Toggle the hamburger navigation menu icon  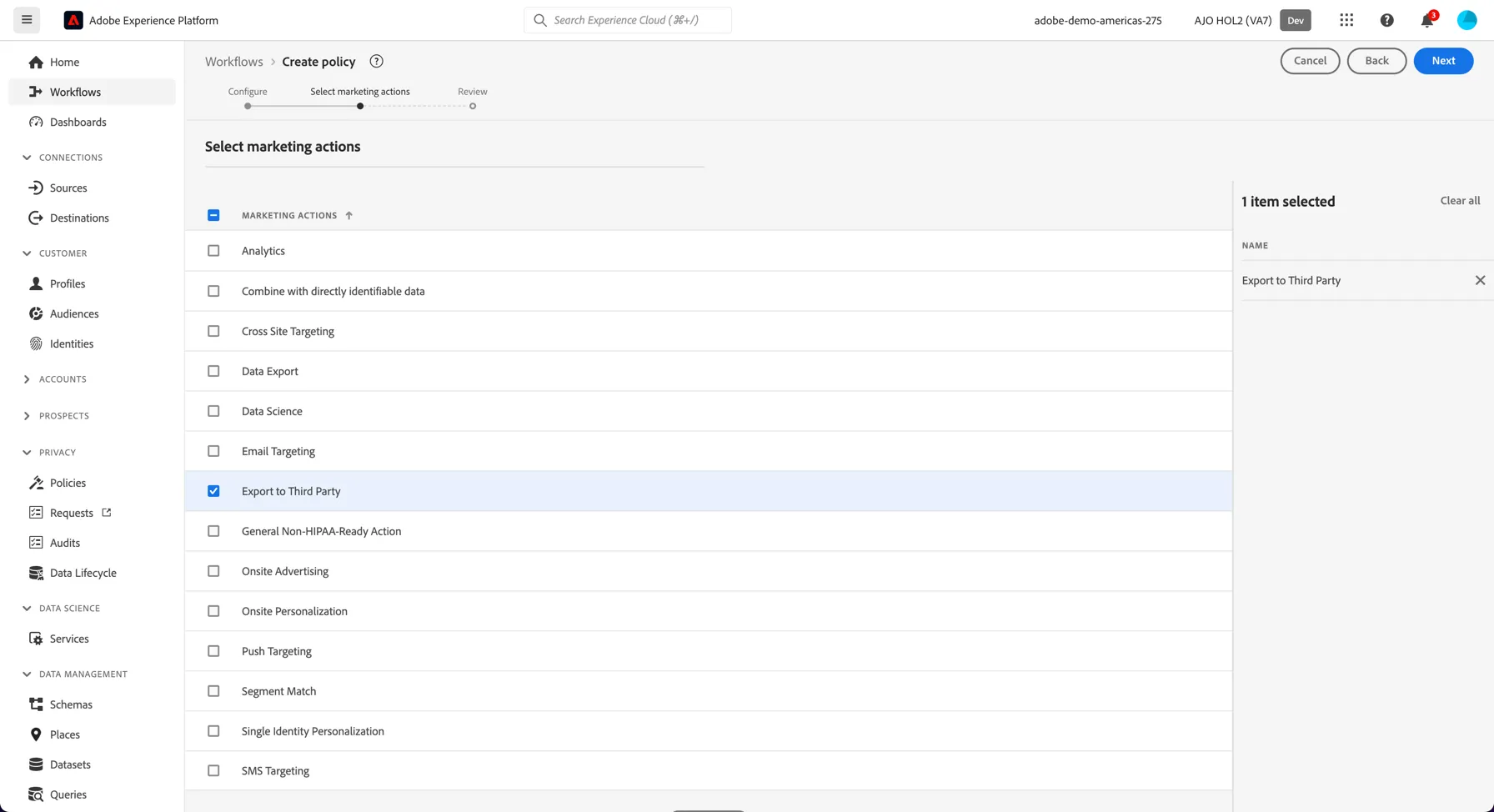click(x=27, y=20)
